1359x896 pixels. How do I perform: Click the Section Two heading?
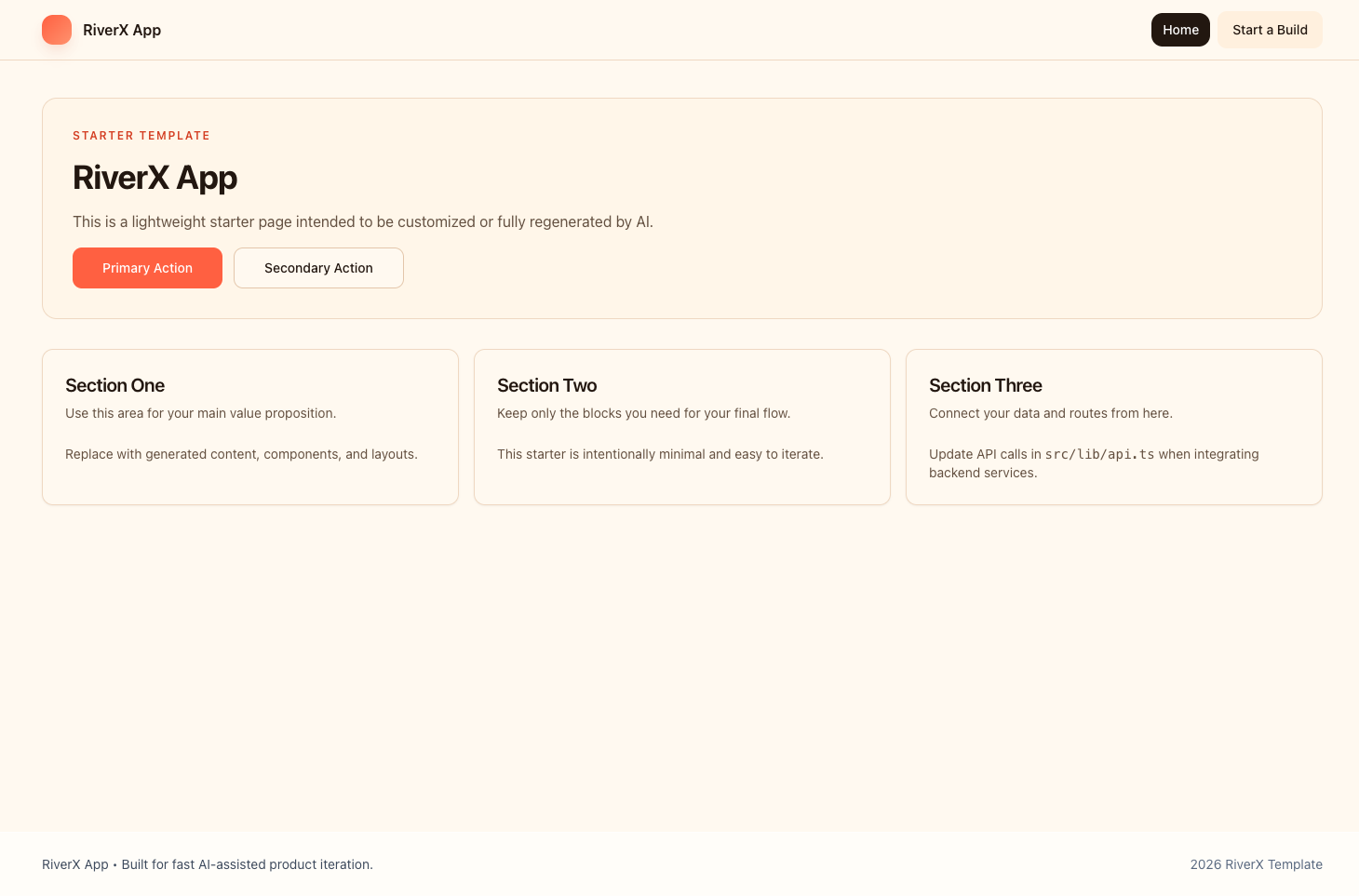coord(547,385)
